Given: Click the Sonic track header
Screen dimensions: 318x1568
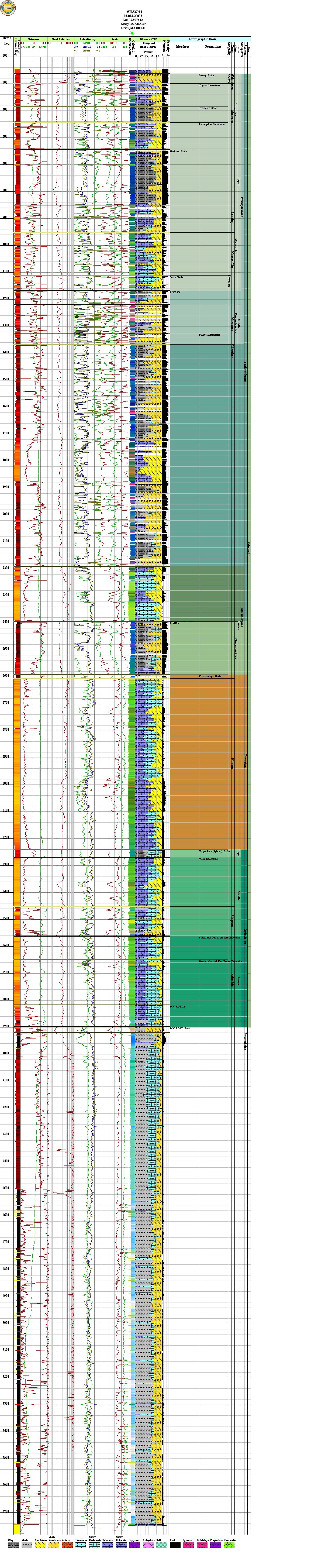Looking at the screenshot, I should pyautogui.click(x=114, y=39).
